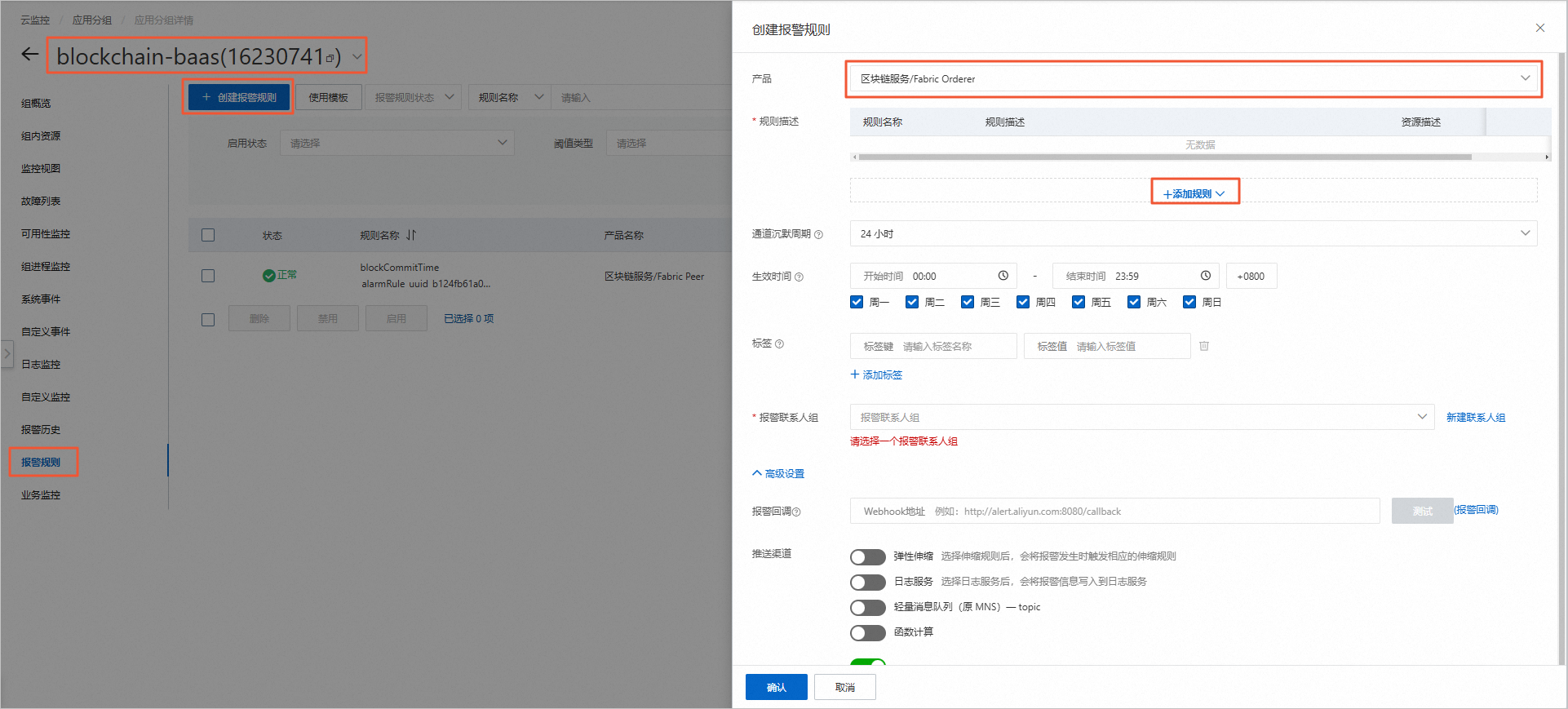The width and height of the screenshot is (1568, 709).
Task: Open the 通道沉默周期 24 小时 dropdown
Action: click(x=1194, y=233)
